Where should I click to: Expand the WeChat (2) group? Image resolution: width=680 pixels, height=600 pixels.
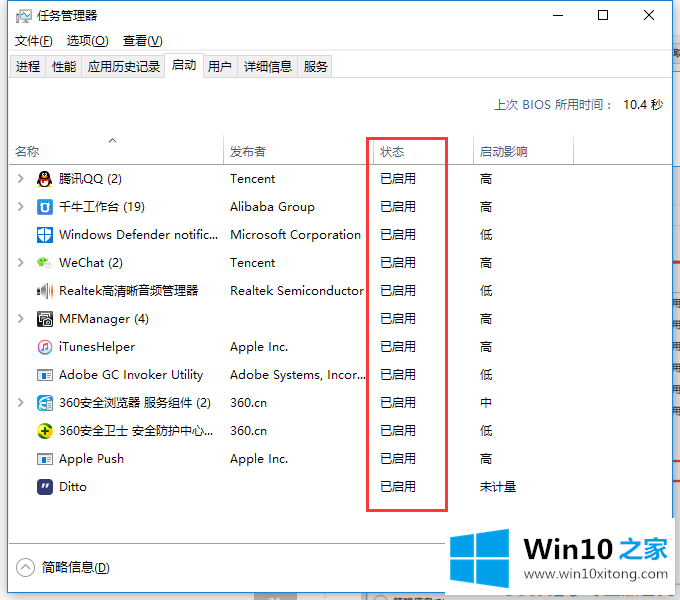[20, 263]
